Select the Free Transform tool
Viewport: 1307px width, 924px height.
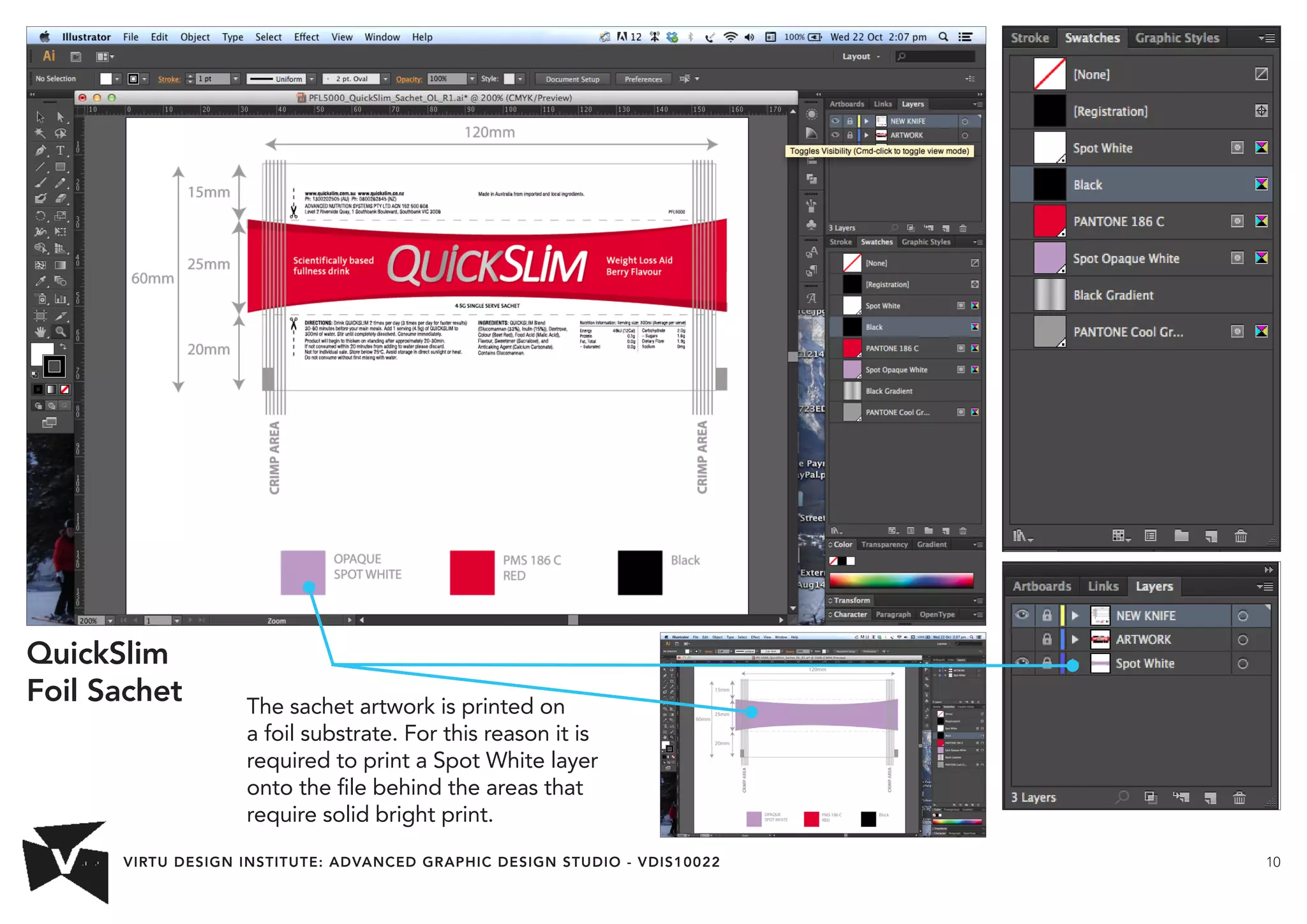point(61,232)
